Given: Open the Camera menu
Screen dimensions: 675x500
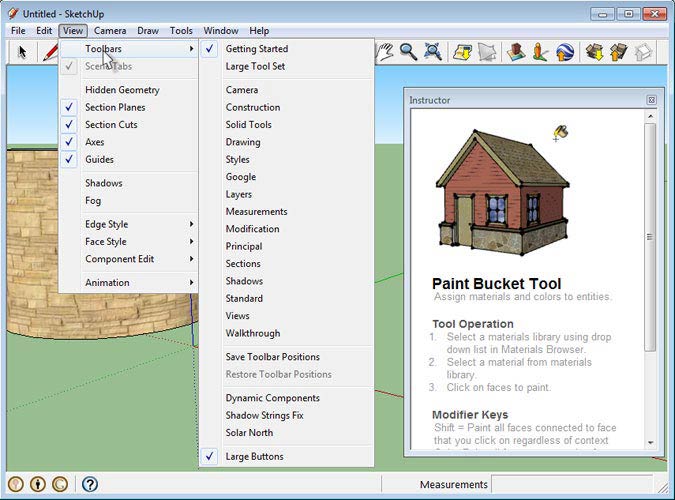Looking at the screenshot, I should pos(110,31).
